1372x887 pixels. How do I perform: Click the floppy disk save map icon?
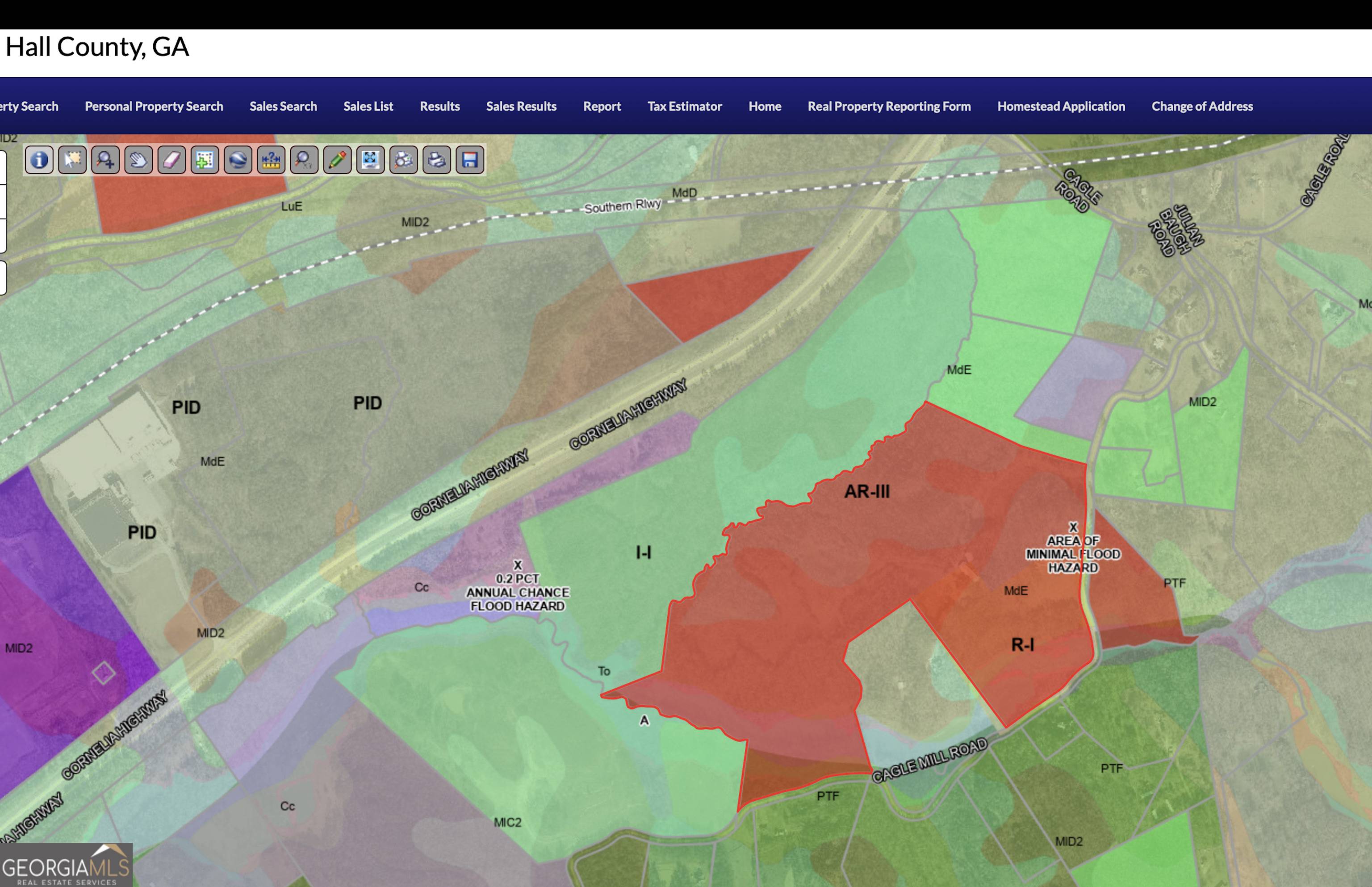(x=470, y=160)
